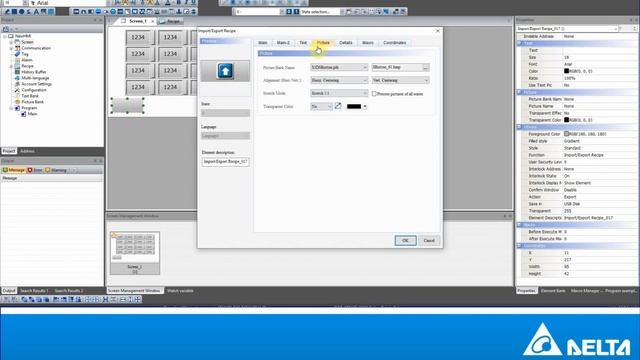Open the Main-2 tab in the dialog
This screenshot has height=360, width=640.
[x=283, y=42]
